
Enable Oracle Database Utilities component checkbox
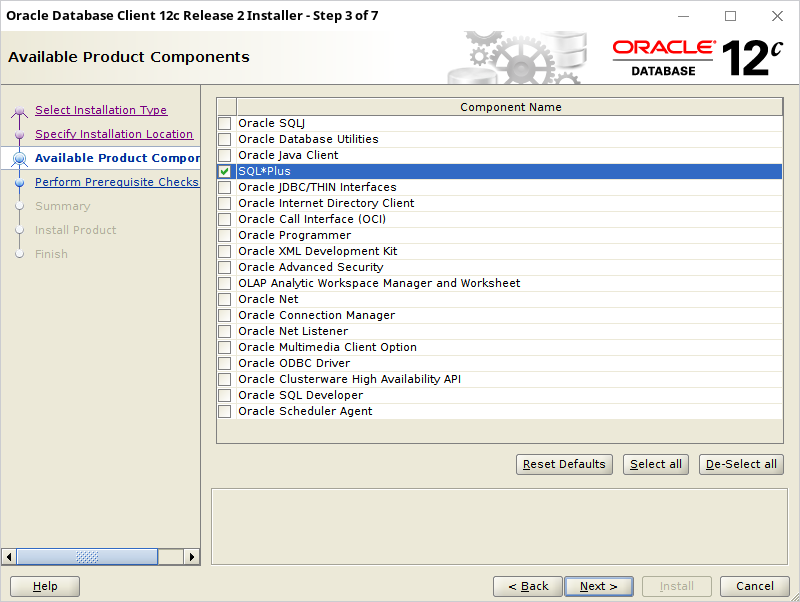[224, 139]
